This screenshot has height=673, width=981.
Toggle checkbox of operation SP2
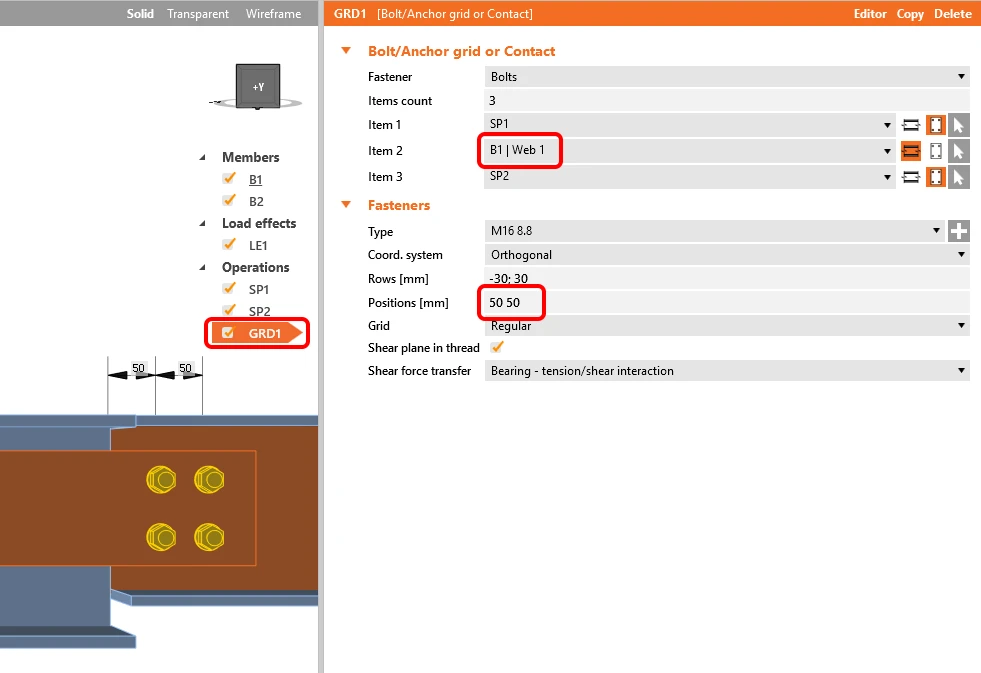tap(230, 310)
